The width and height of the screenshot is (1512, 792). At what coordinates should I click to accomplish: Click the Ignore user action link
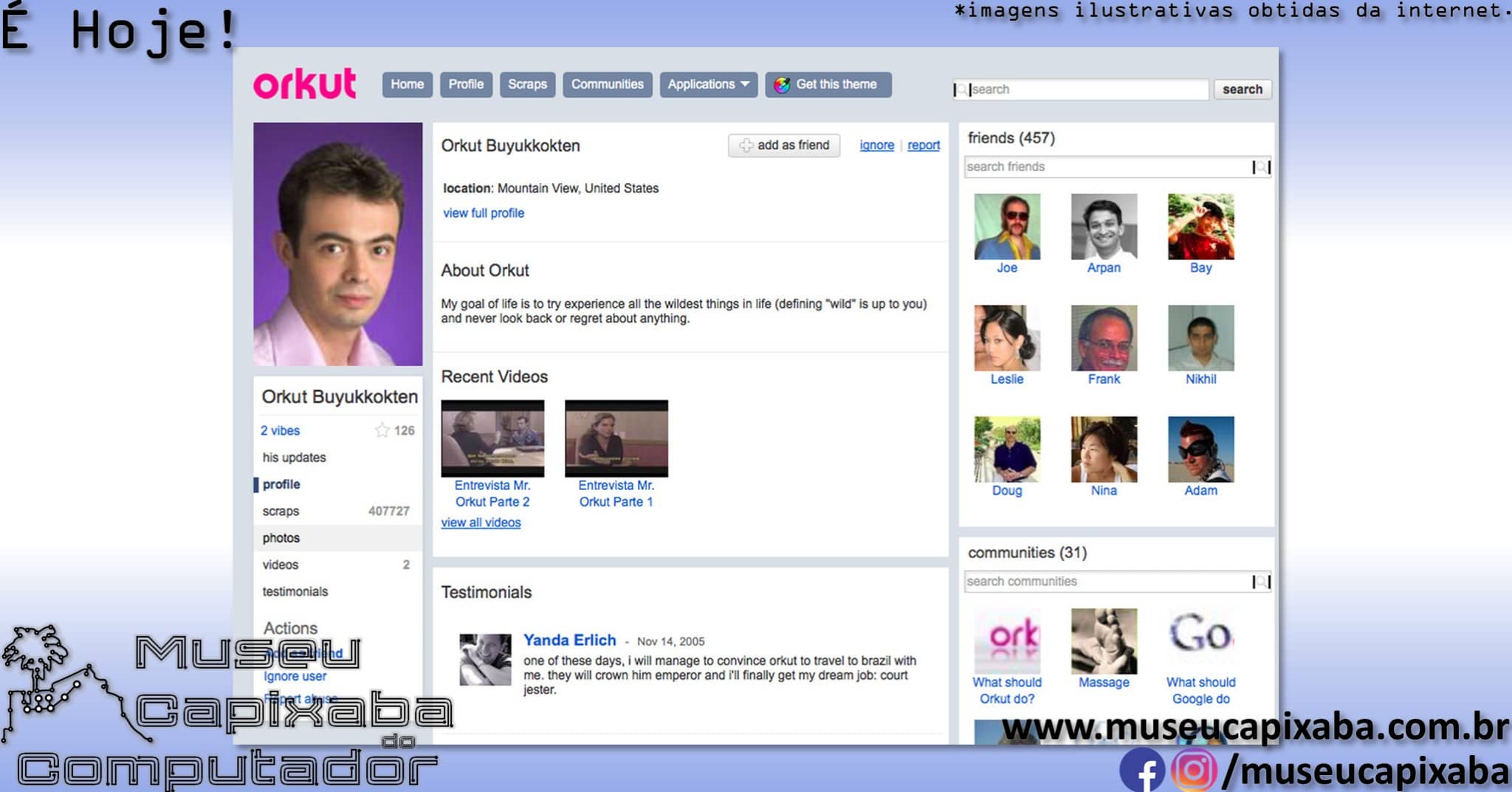(295, 676)
